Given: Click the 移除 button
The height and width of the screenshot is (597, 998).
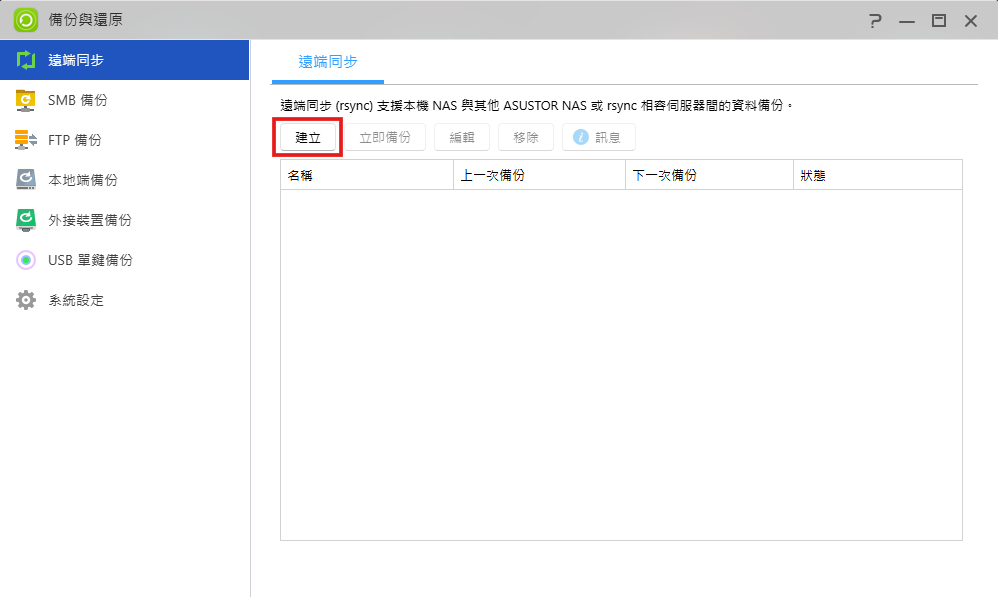Looking at the screenshot, I should coord(526,137).
